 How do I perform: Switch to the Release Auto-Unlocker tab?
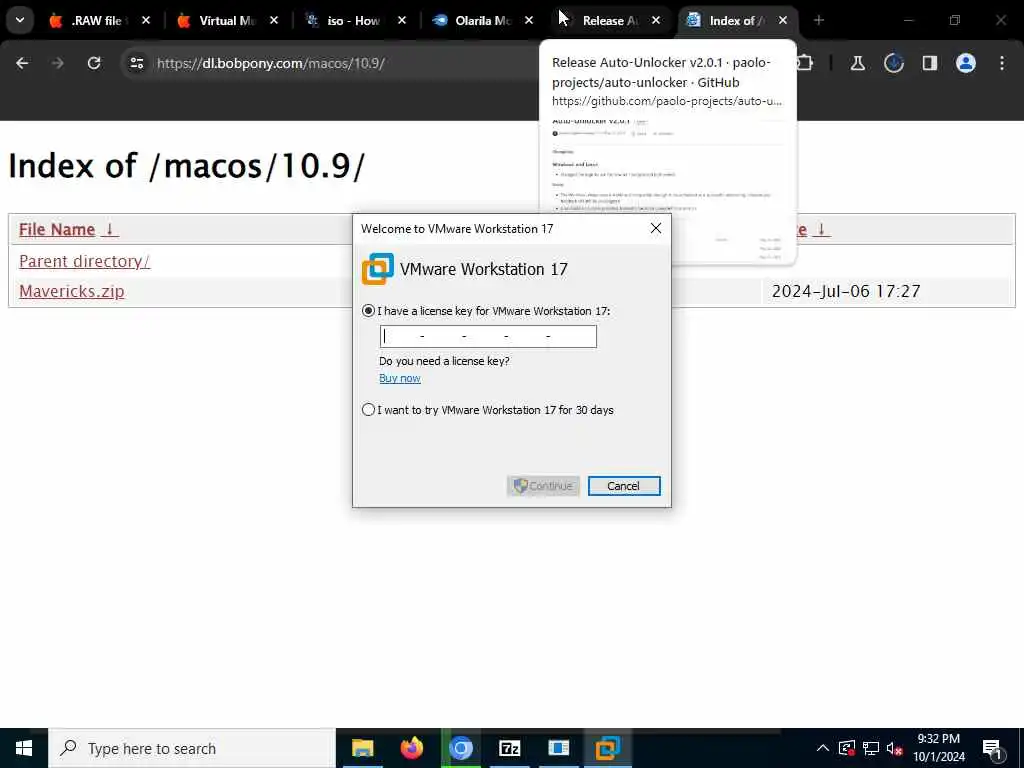click(x=609, y=20)
